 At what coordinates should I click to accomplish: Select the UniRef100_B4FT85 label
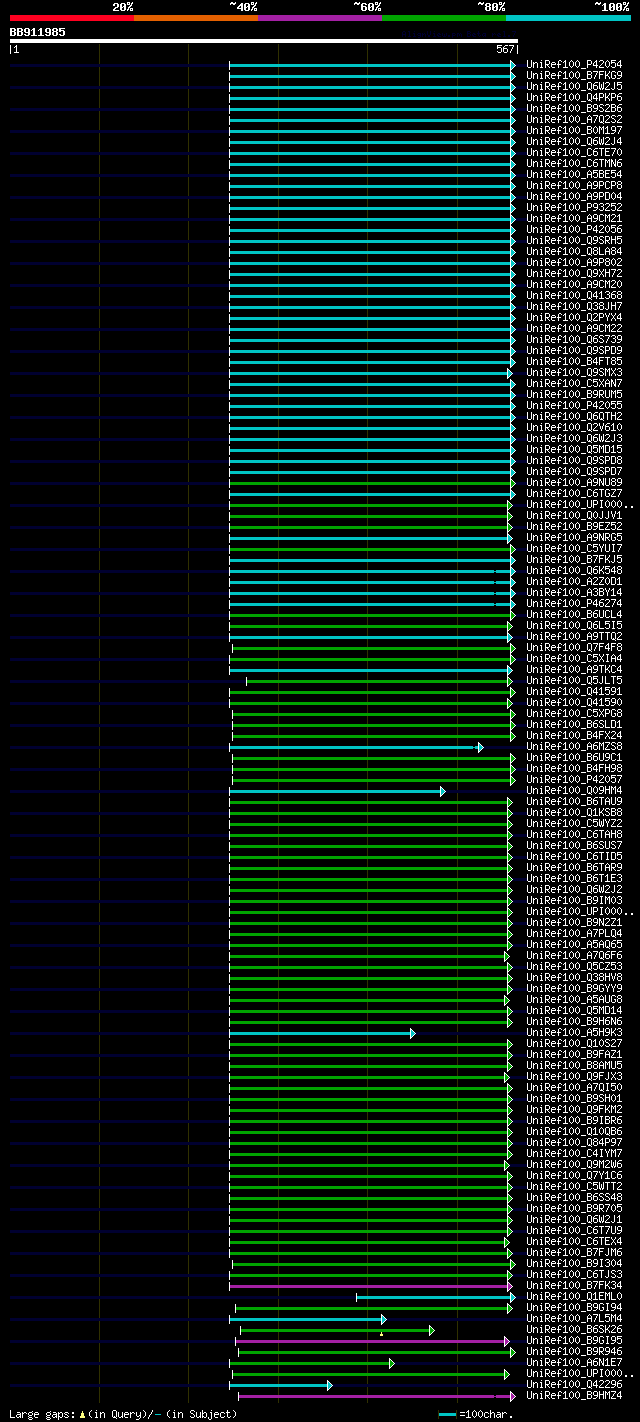click(574, 362)
